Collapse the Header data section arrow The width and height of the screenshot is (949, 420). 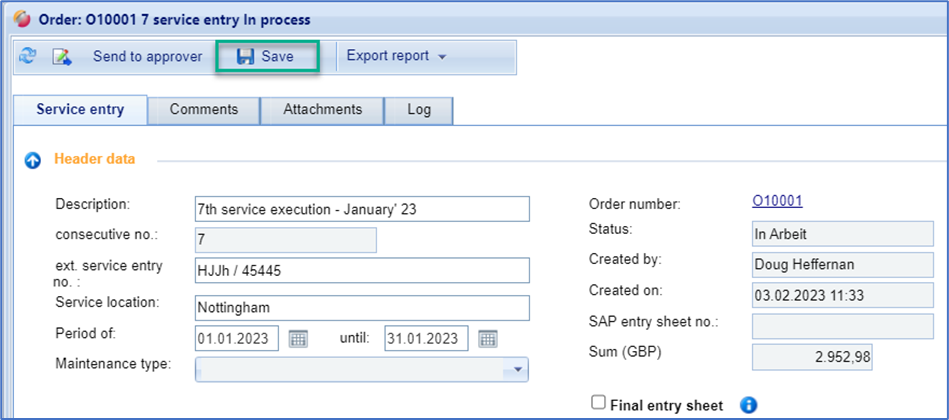coord(33,159)
